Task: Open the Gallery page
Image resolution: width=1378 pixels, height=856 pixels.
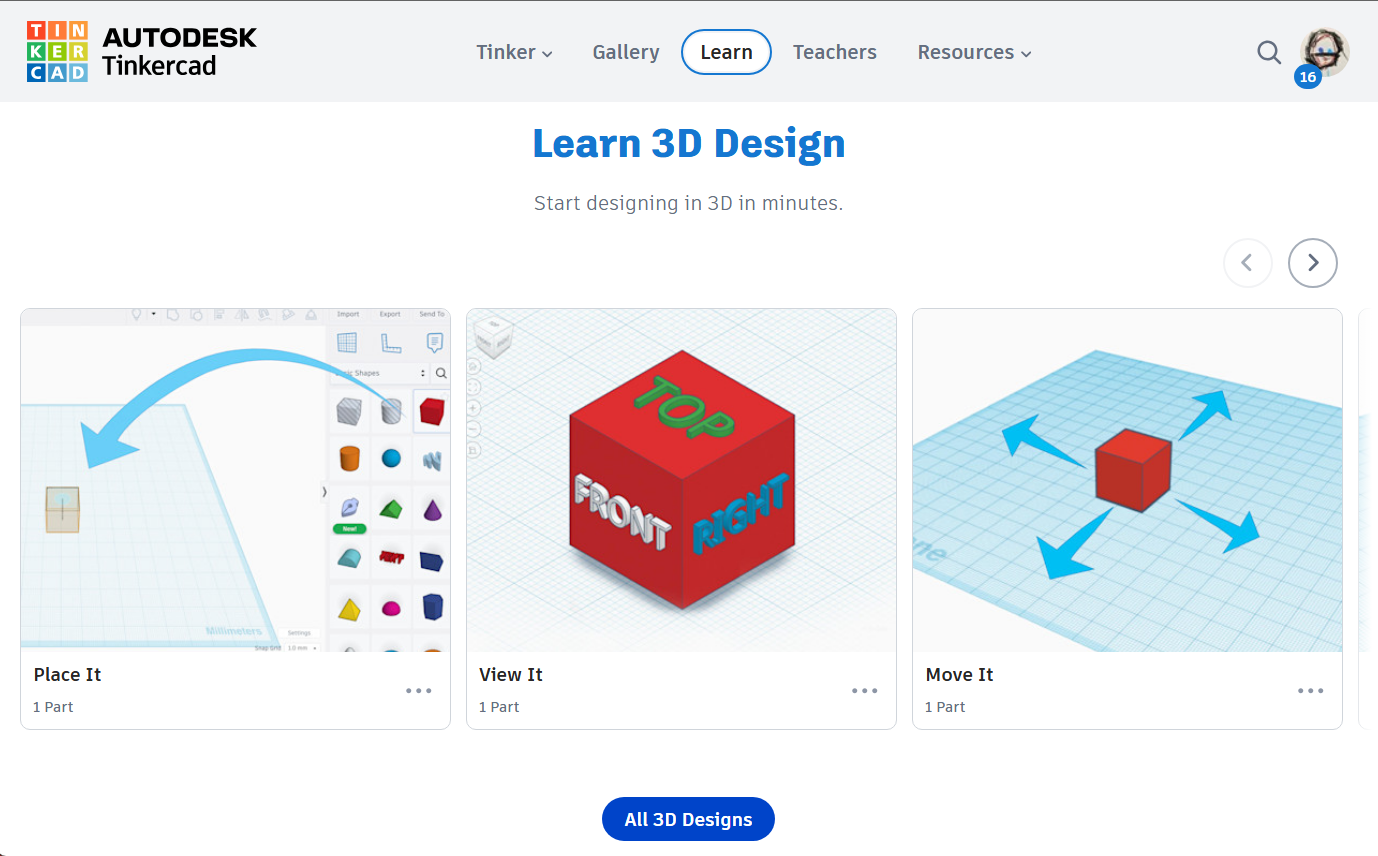Action: point(626,52)
